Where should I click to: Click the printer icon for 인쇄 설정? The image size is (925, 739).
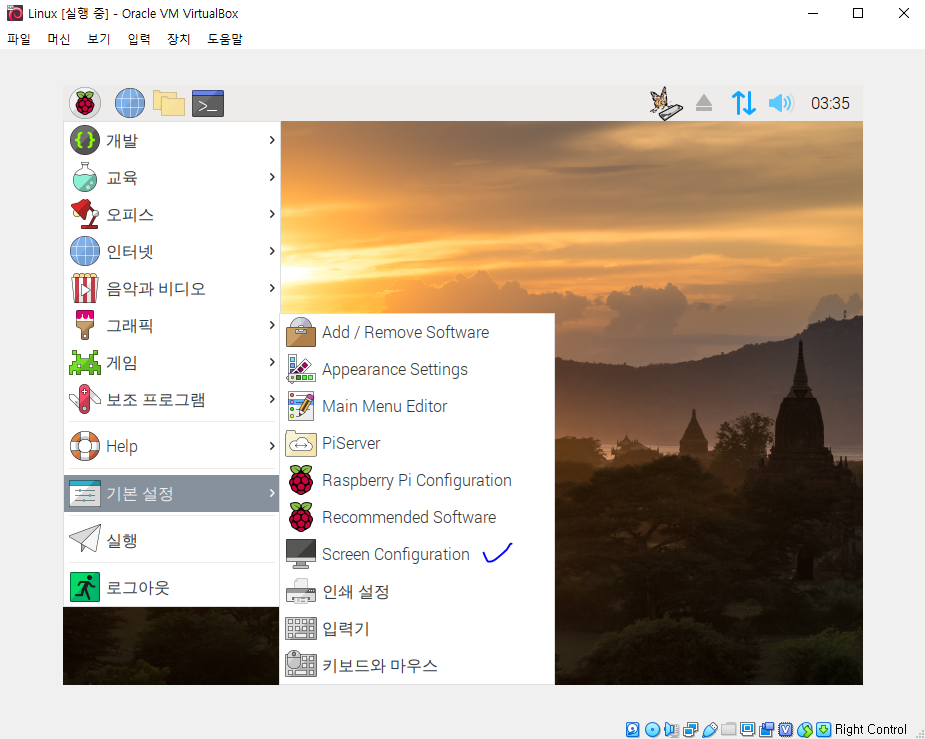[x=301, y=592]
